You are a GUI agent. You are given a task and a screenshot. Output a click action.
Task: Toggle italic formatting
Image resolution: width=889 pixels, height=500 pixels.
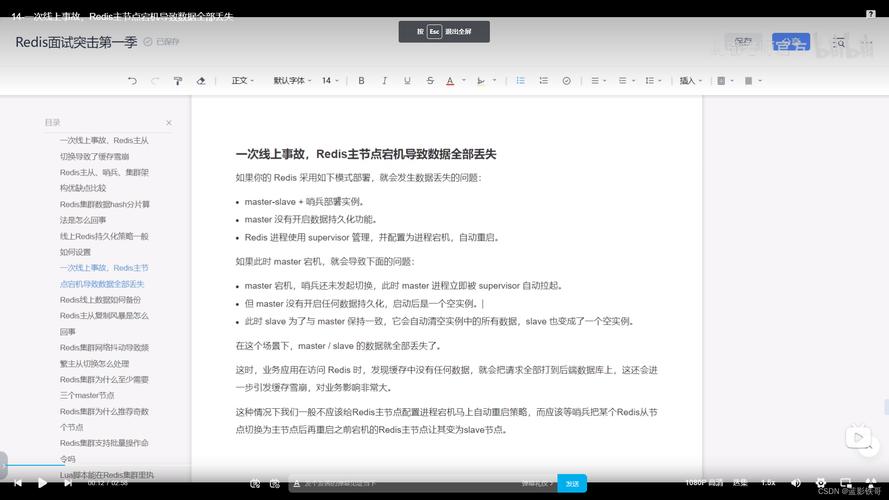[384, 80]
